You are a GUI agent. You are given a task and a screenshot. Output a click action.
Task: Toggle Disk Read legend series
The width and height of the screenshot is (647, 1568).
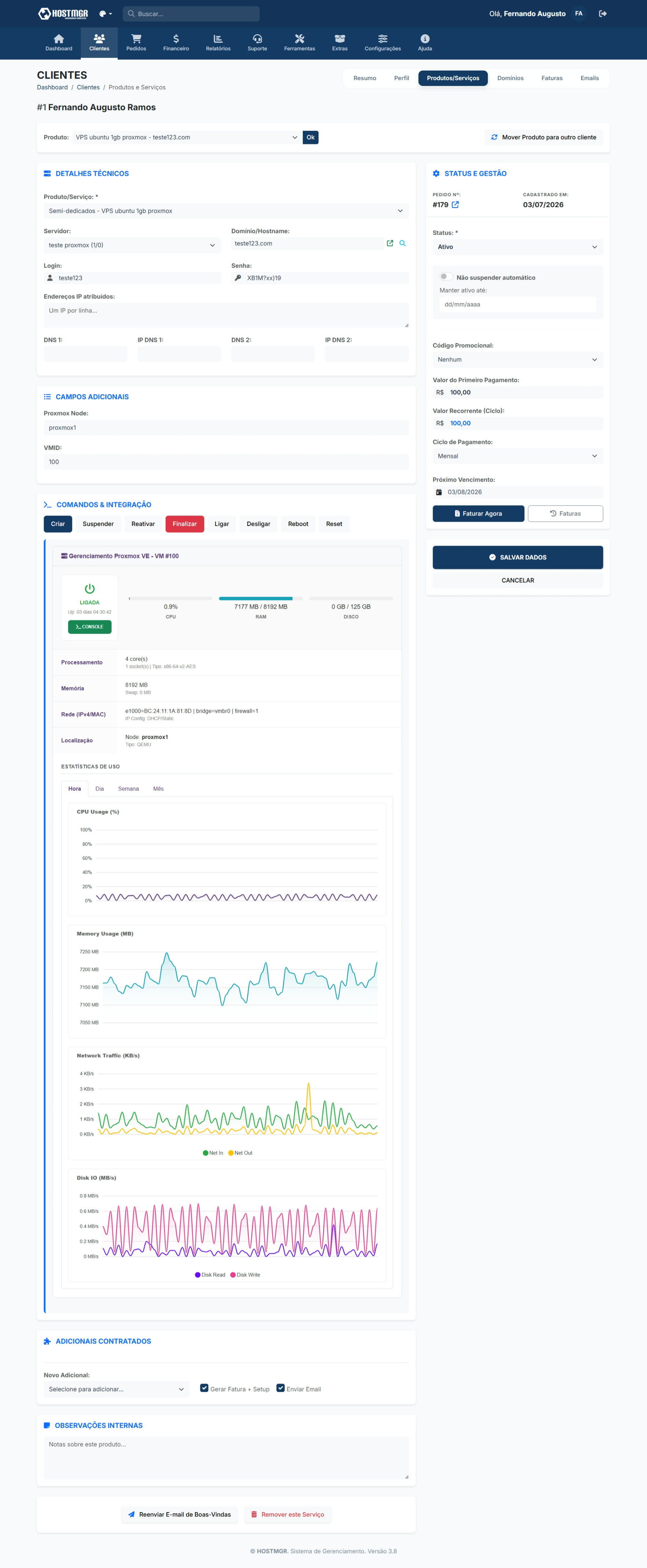(210, 1275)
